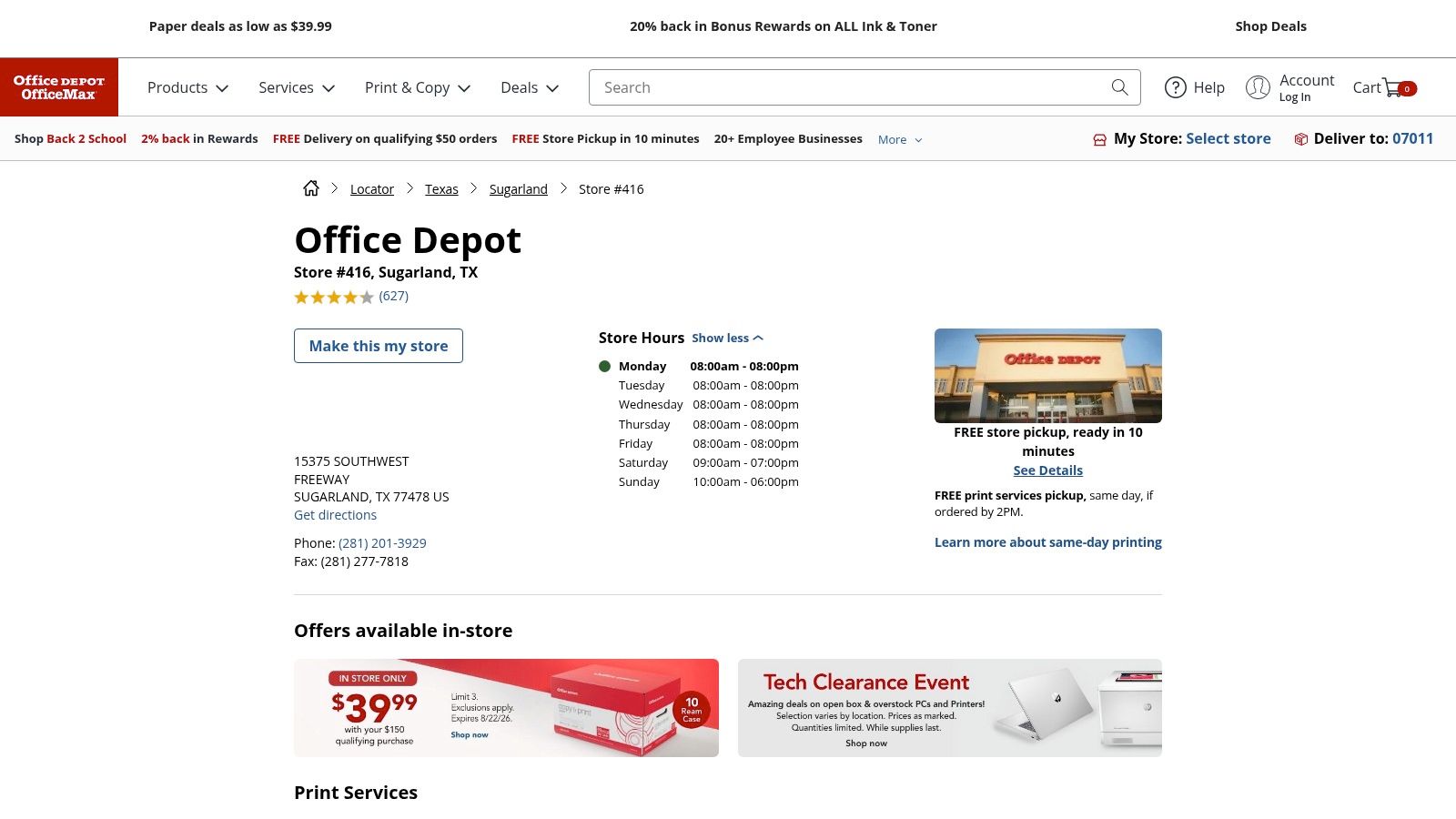The image size is (1456, 819).
Task: Open 20% back in Bonus Rewards promo
Action: (x=784, y=26)
